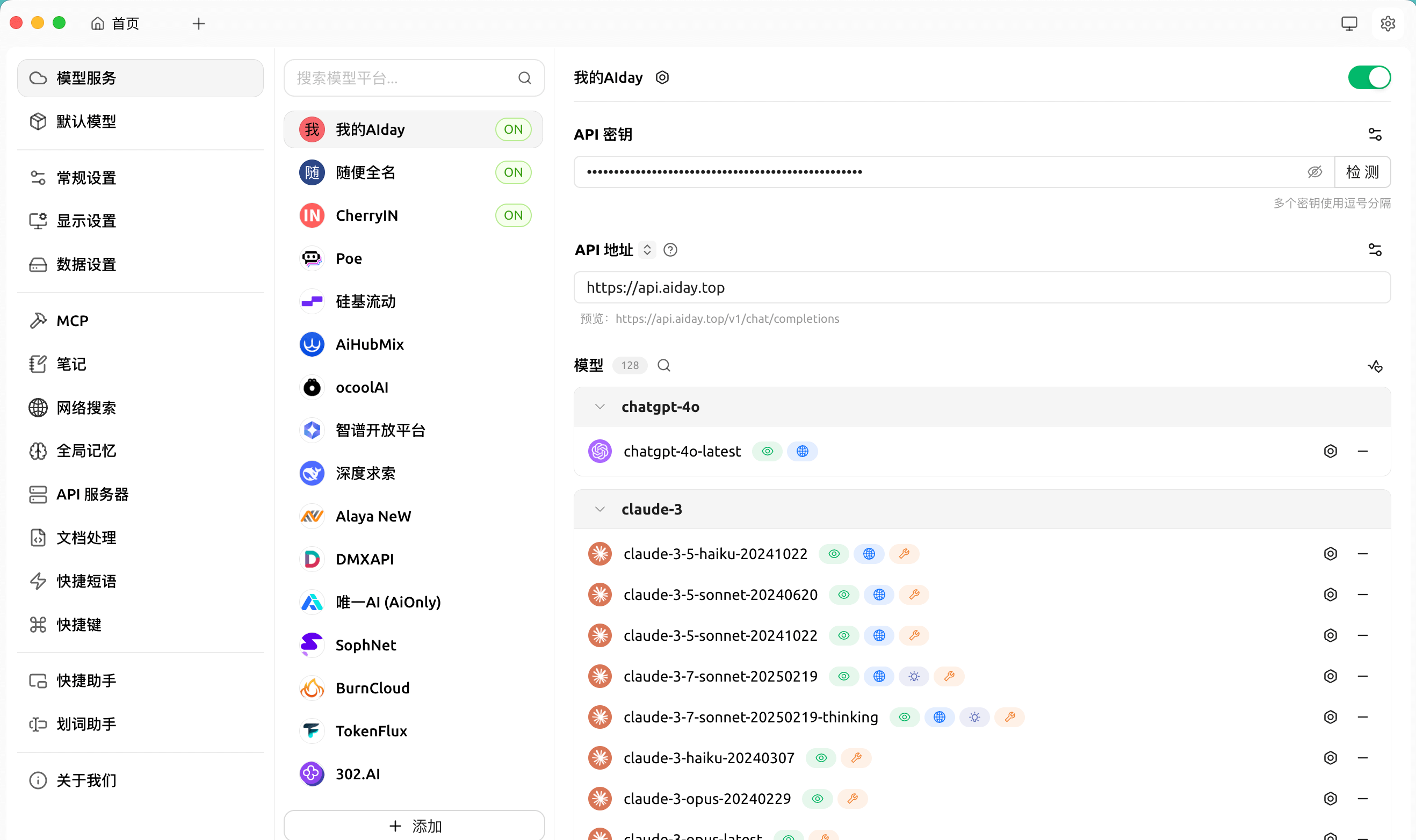
Task: Show the hidden API key
Action: [x=1314, y=171]
